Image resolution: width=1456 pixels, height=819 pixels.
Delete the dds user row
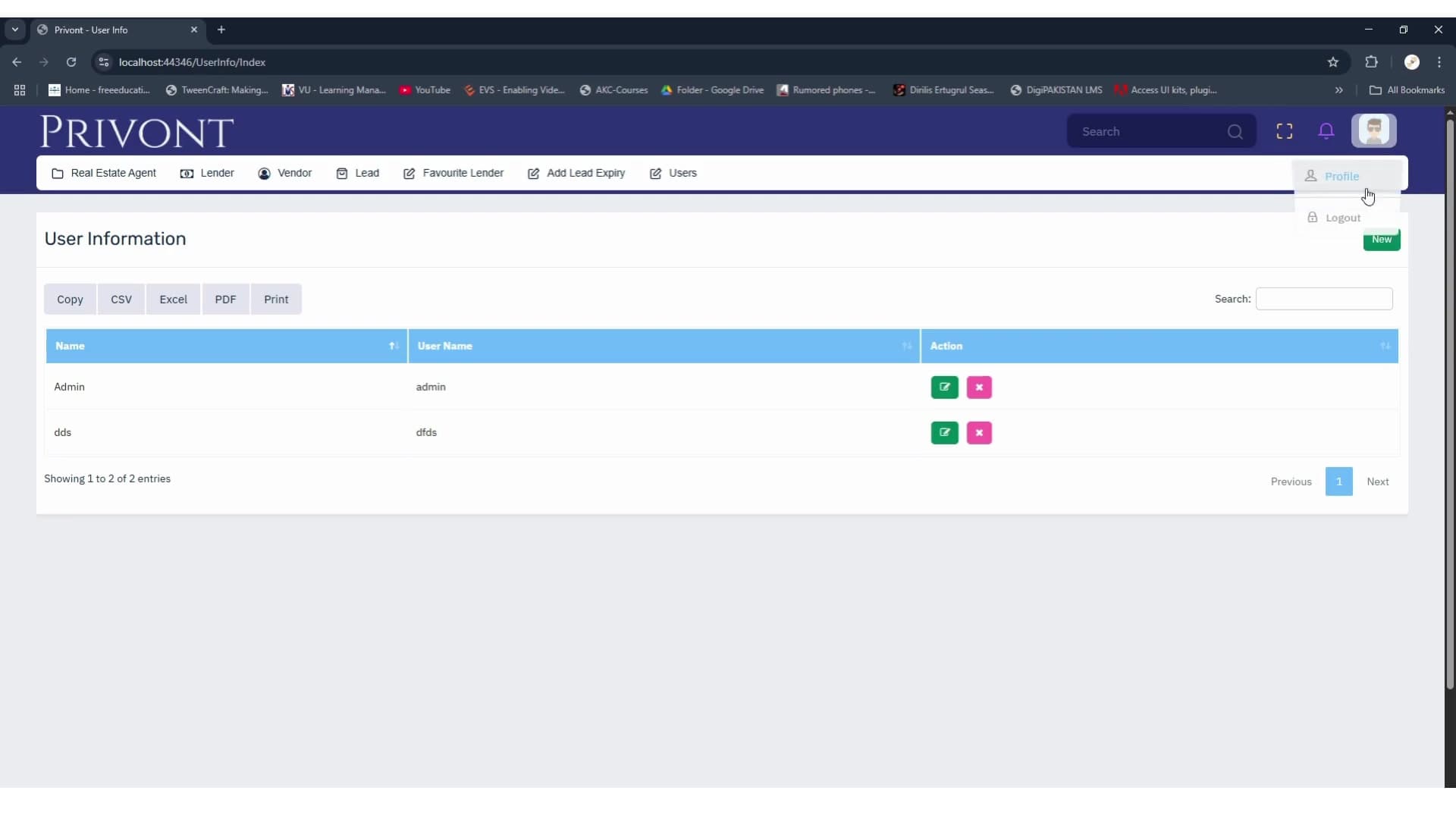[979, 432]
